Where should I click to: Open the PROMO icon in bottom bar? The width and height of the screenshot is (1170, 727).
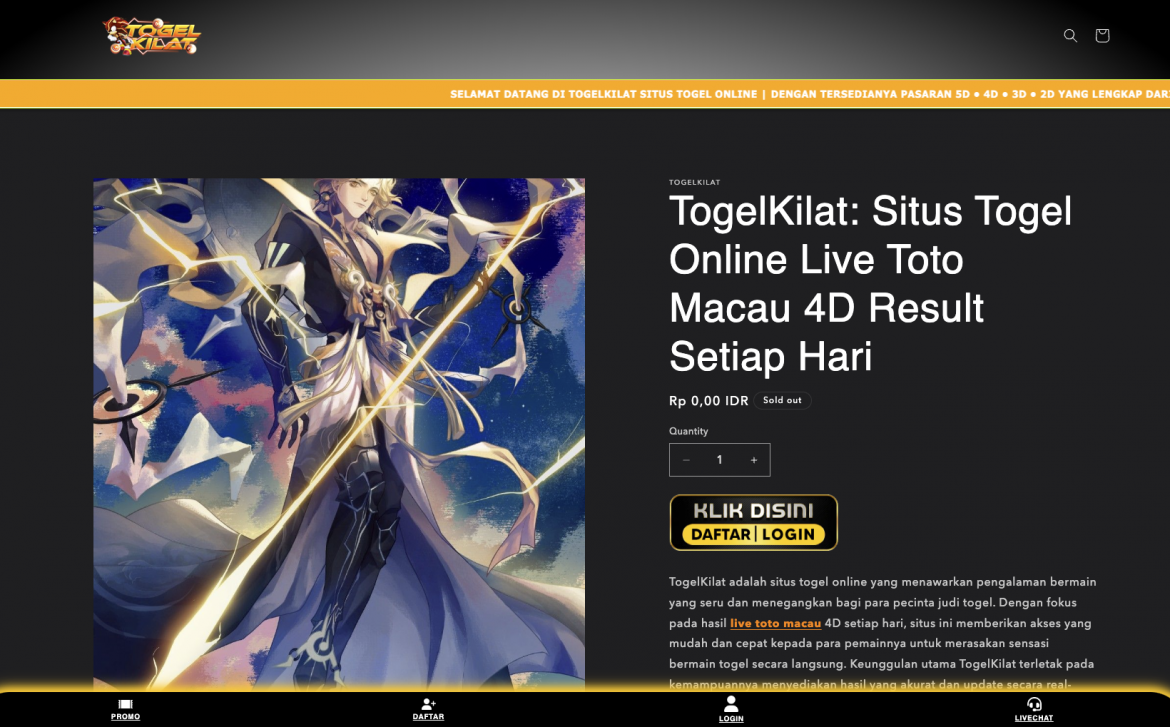pyautogui.click(x=125, y=705)
